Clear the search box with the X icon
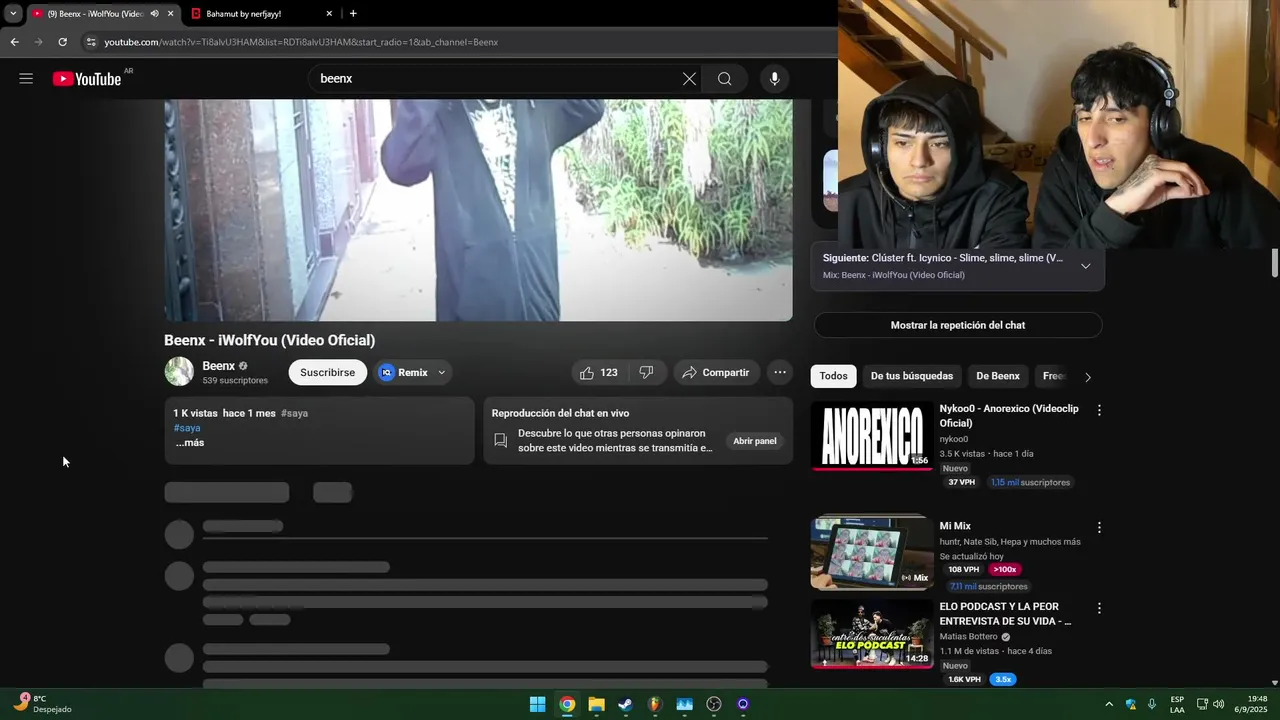This screenshot has width=1280, height=720. 689,79
